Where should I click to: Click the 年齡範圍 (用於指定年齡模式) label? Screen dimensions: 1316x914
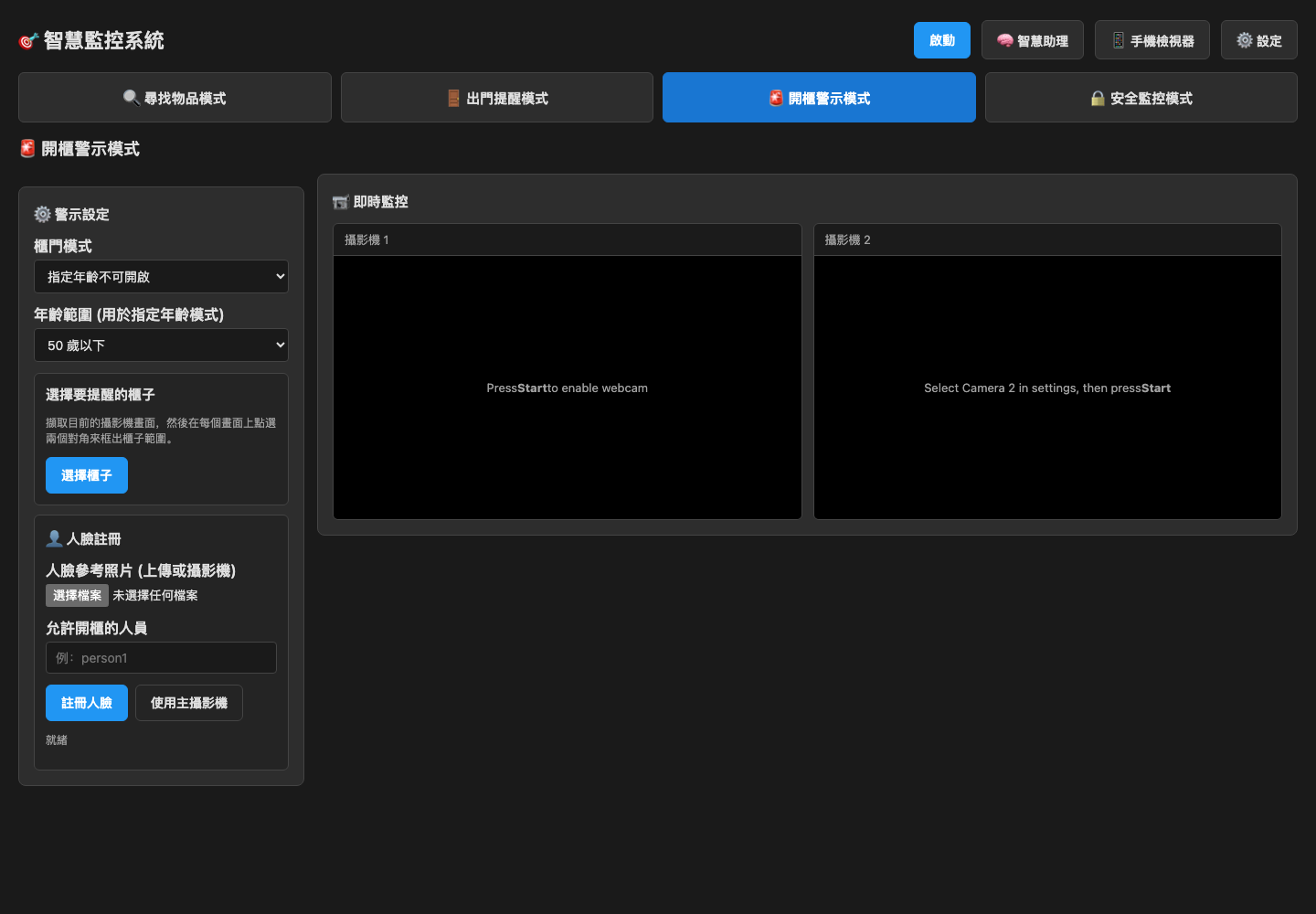129,314
